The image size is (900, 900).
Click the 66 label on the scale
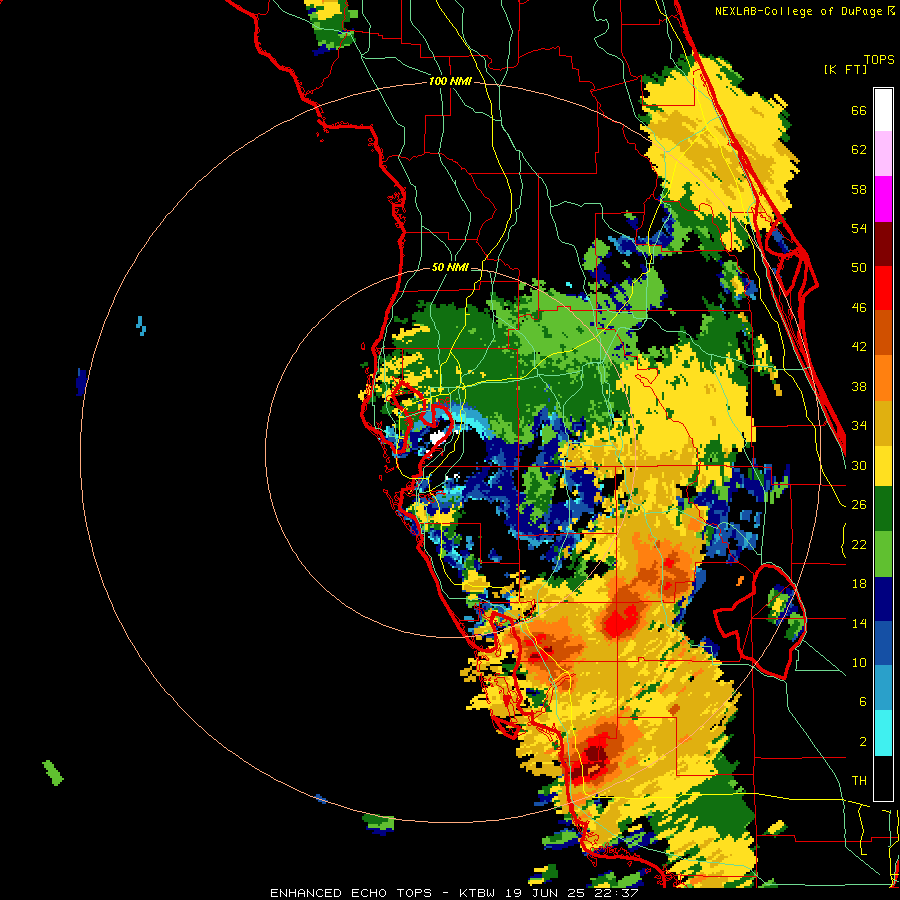tap(859, 111)
